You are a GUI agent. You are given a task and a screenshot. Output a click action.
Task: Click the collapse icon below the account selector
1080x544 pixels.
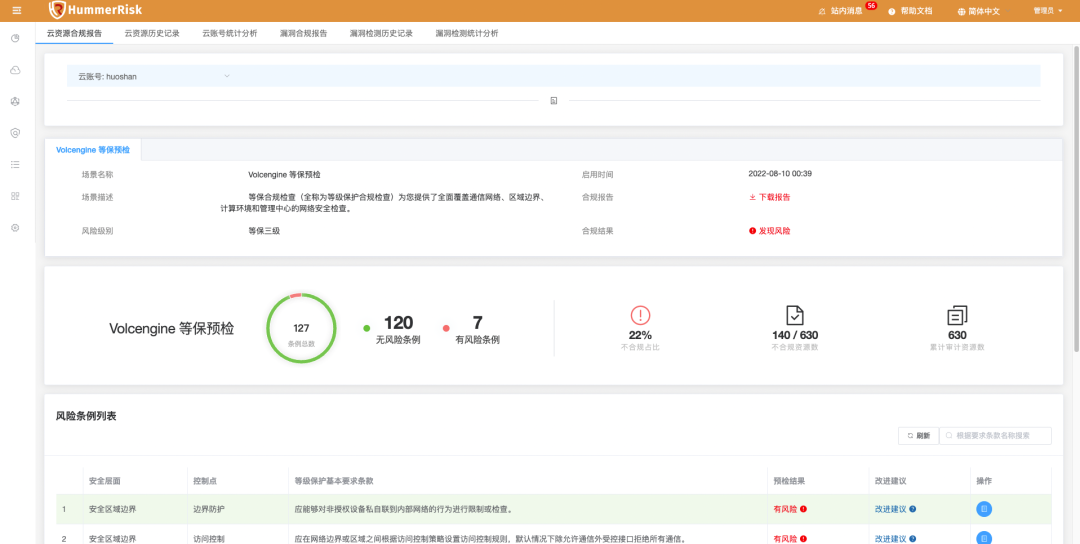[x=554, y=101]
